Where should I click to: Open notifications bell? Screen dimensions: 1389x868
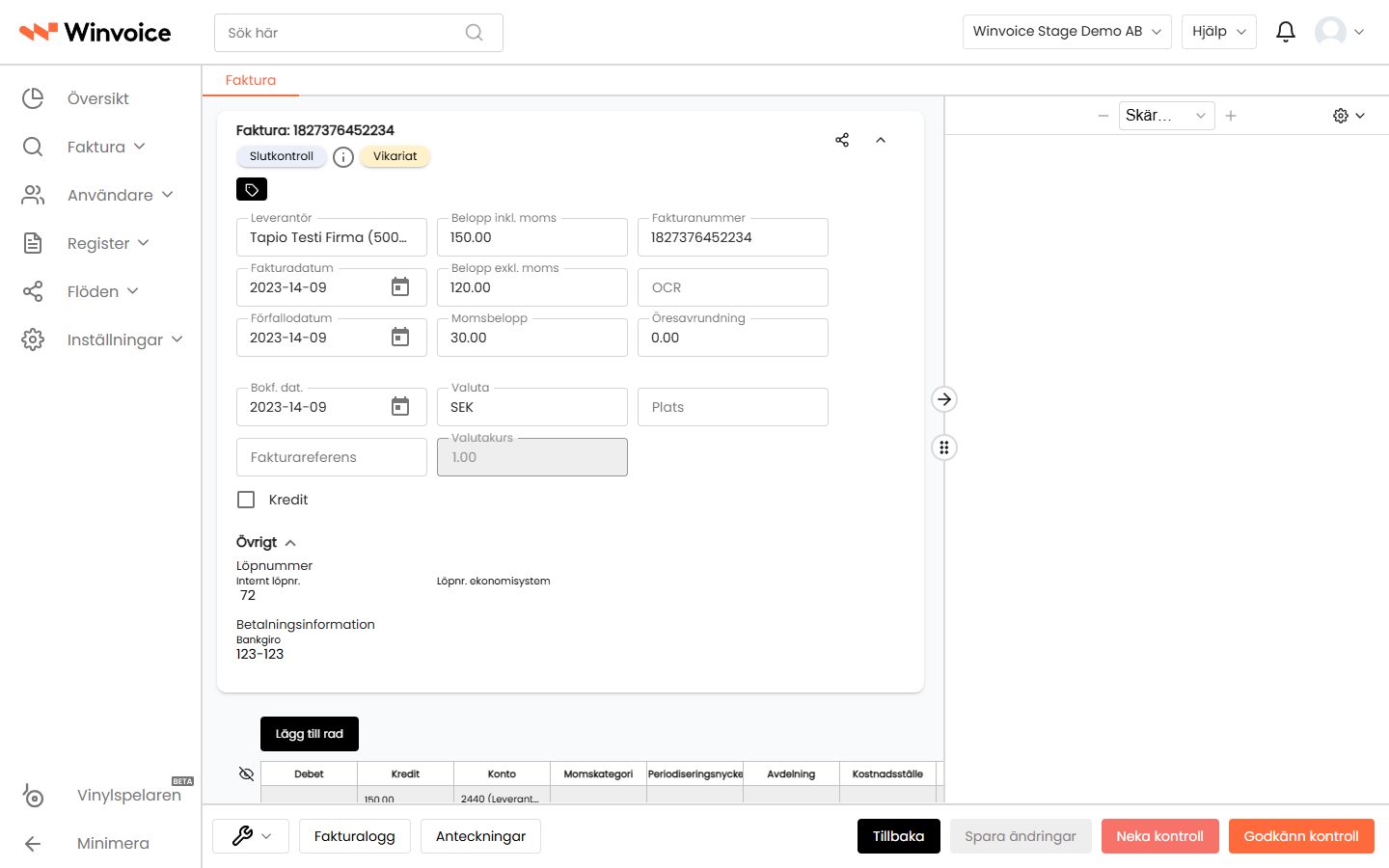(x=1285, y=32)
